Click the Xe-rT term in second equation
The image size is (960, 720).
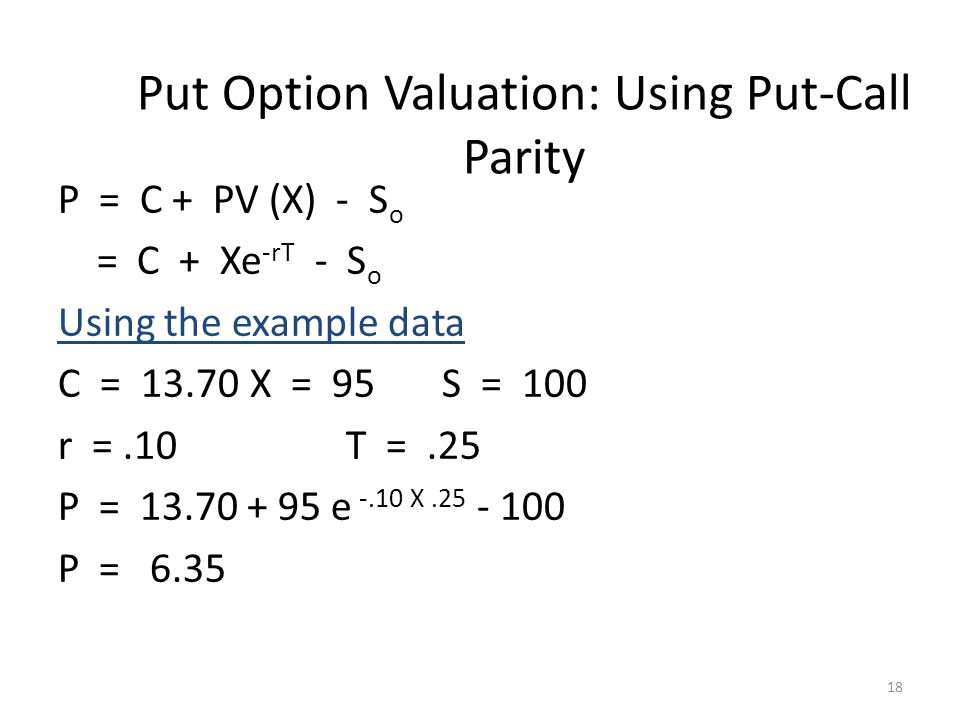tap(257, 260)
